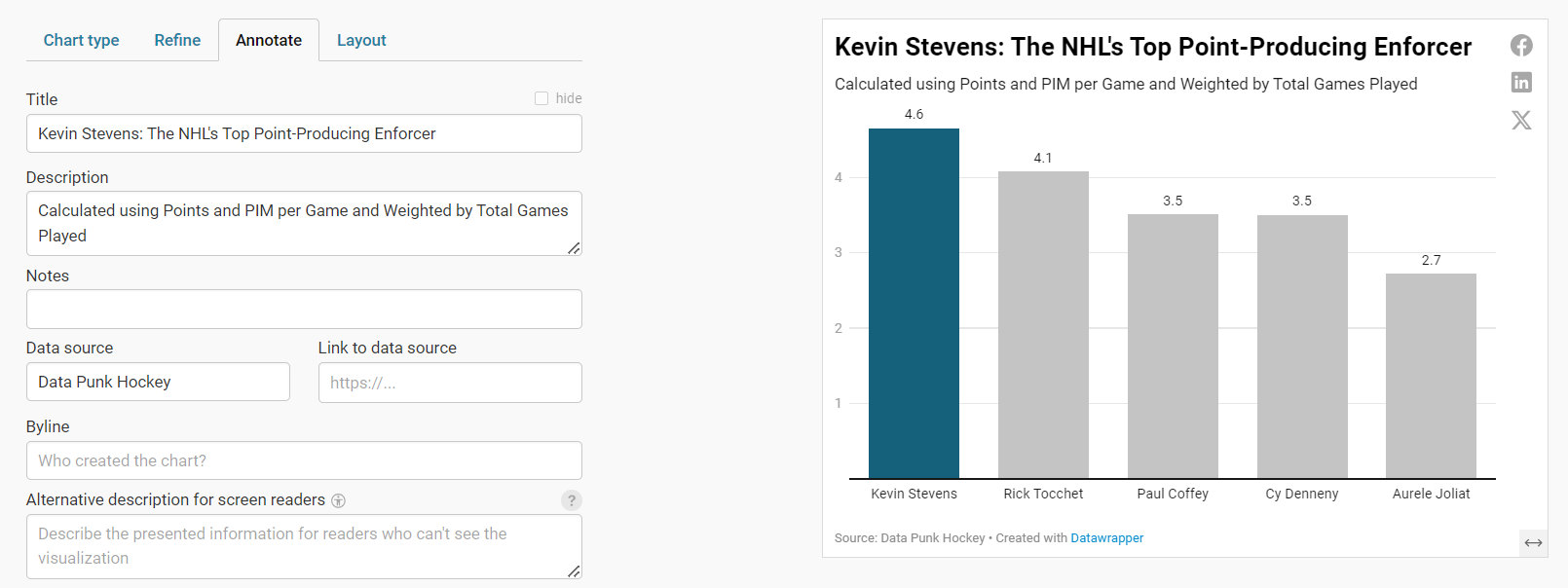Click the alternative description textarea resize handle
Screen dimensions: 1568x588
(x=574, y=571)
